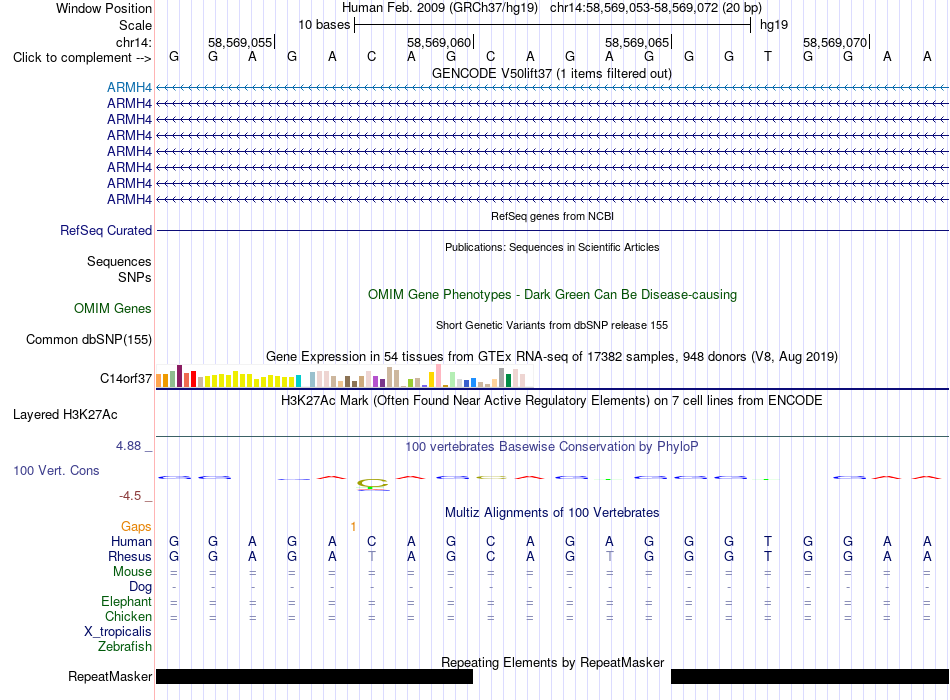Click the C14orf37 GTEx expression label
Viewport: 950px width, 700px height.
(125, 379)
